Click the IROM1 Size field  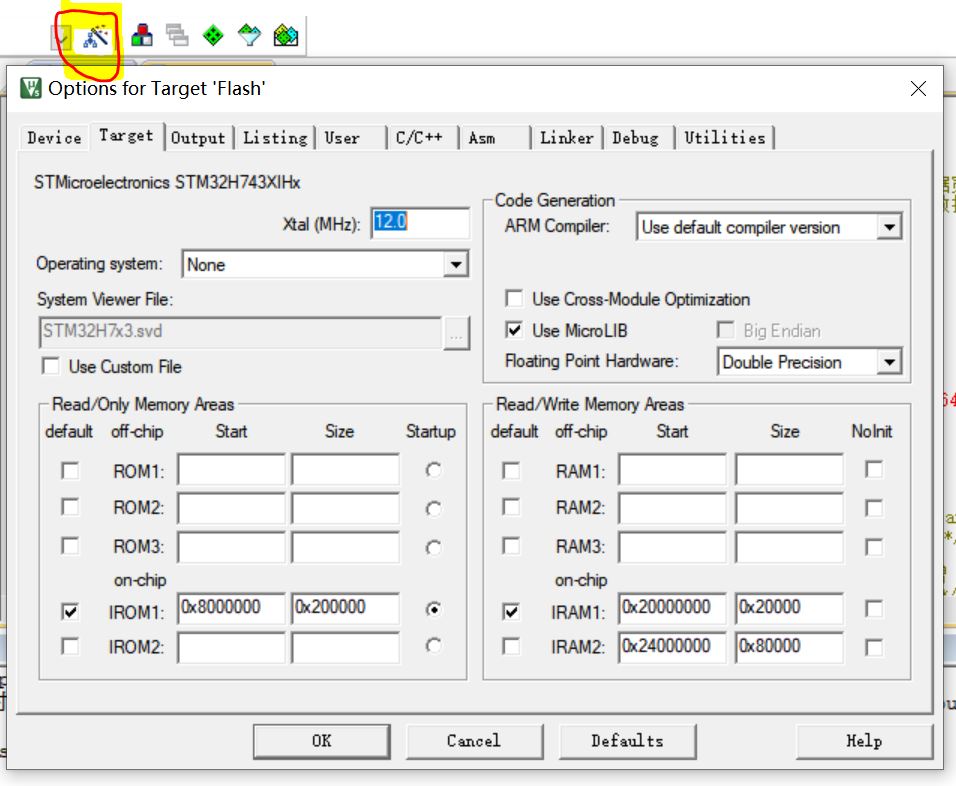click(x=346, y=608)
